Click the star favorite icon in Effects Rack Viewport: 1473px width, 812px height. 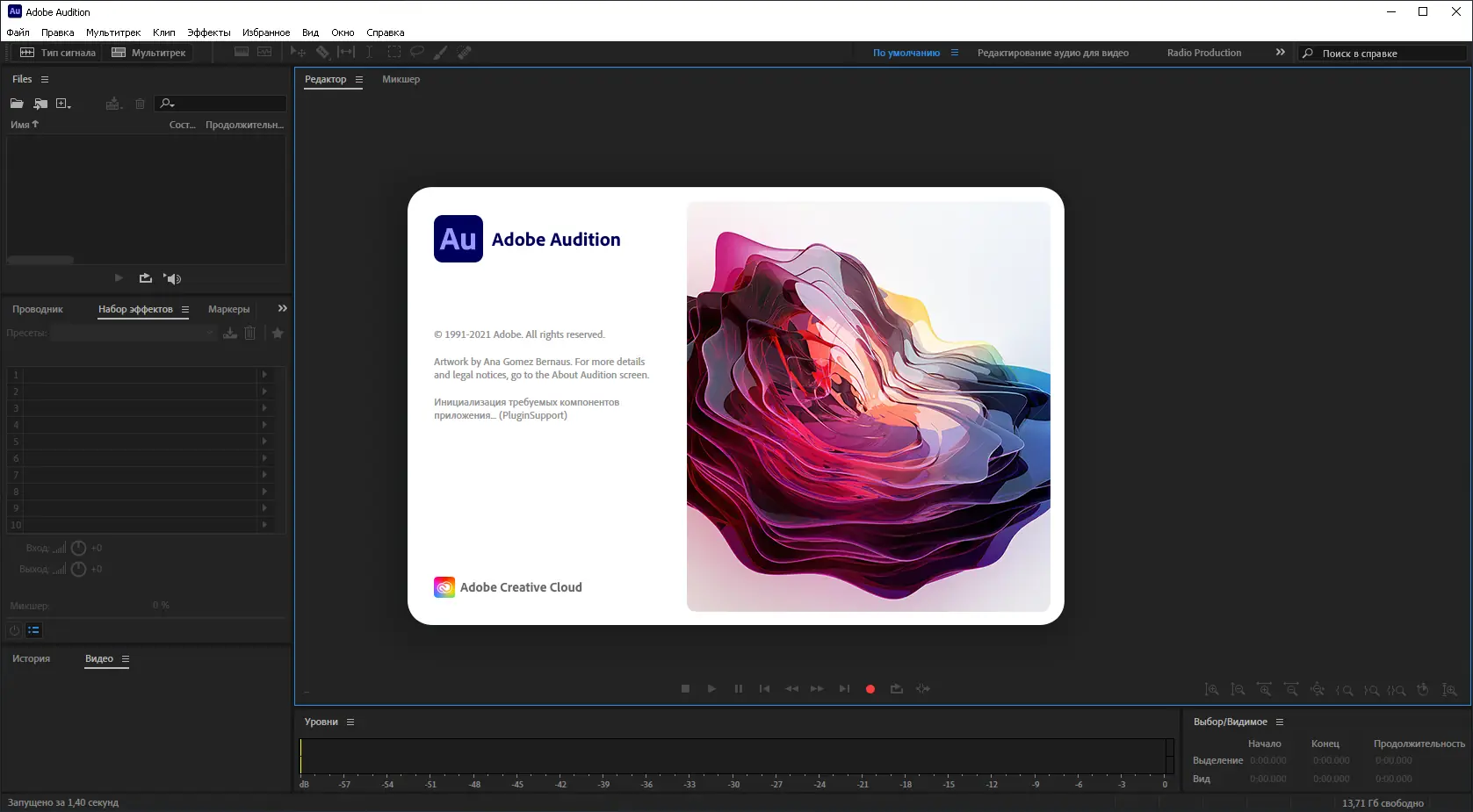tap(278, 334)
